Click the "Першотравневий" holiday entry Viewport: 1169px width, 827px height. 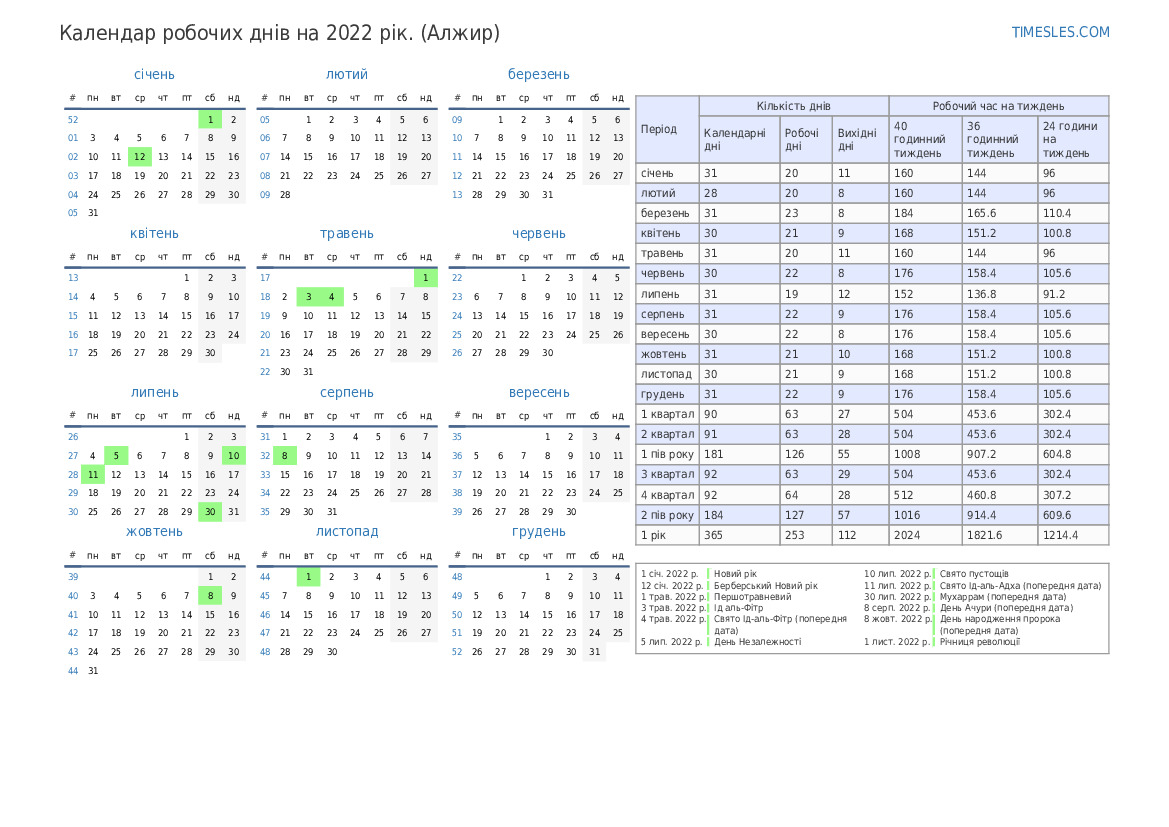coord(752,597)
